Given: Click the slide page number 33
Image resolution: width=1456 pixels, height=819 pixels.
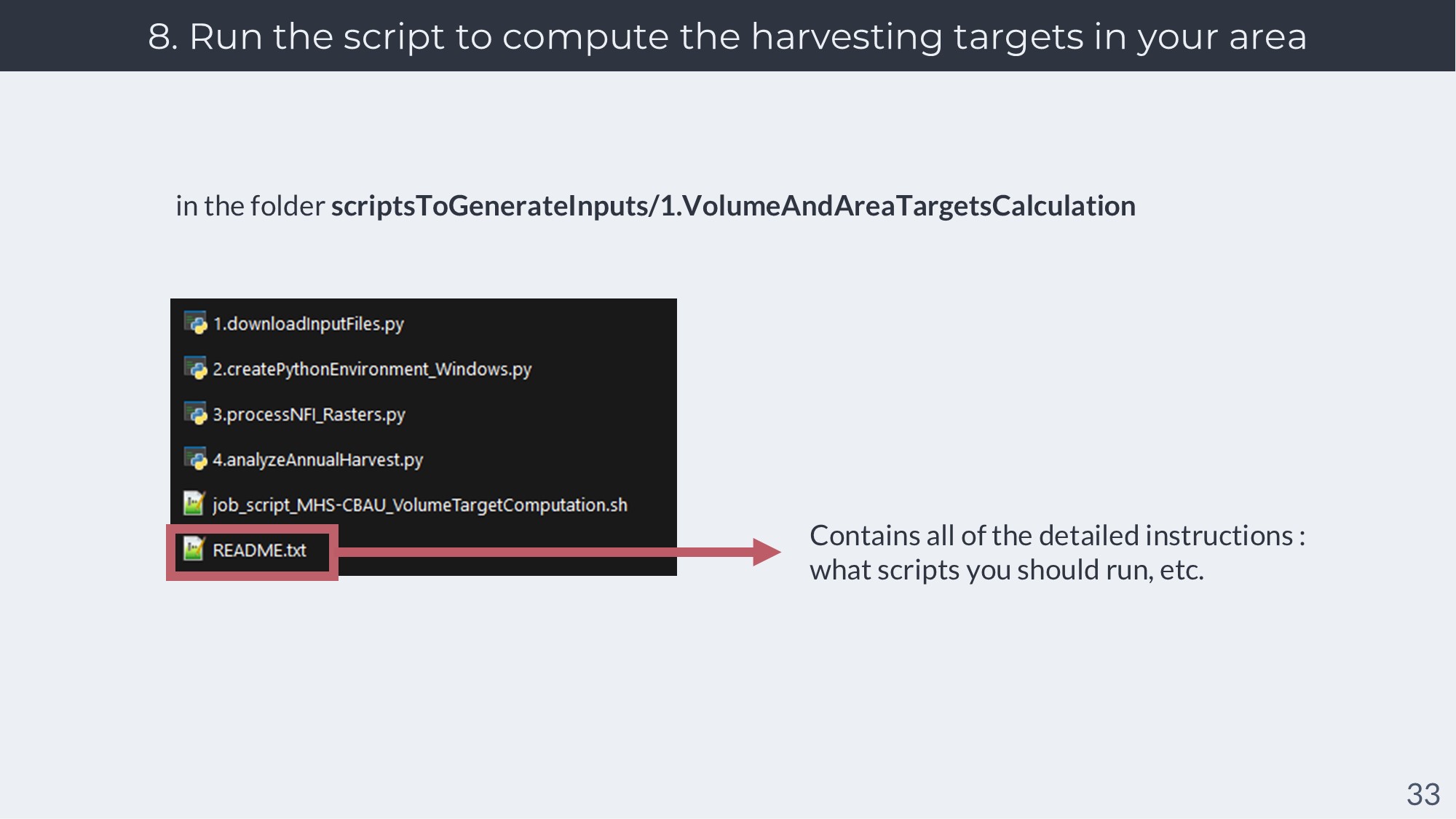Looking at the screenshot, I should (x=1423, y=794).
